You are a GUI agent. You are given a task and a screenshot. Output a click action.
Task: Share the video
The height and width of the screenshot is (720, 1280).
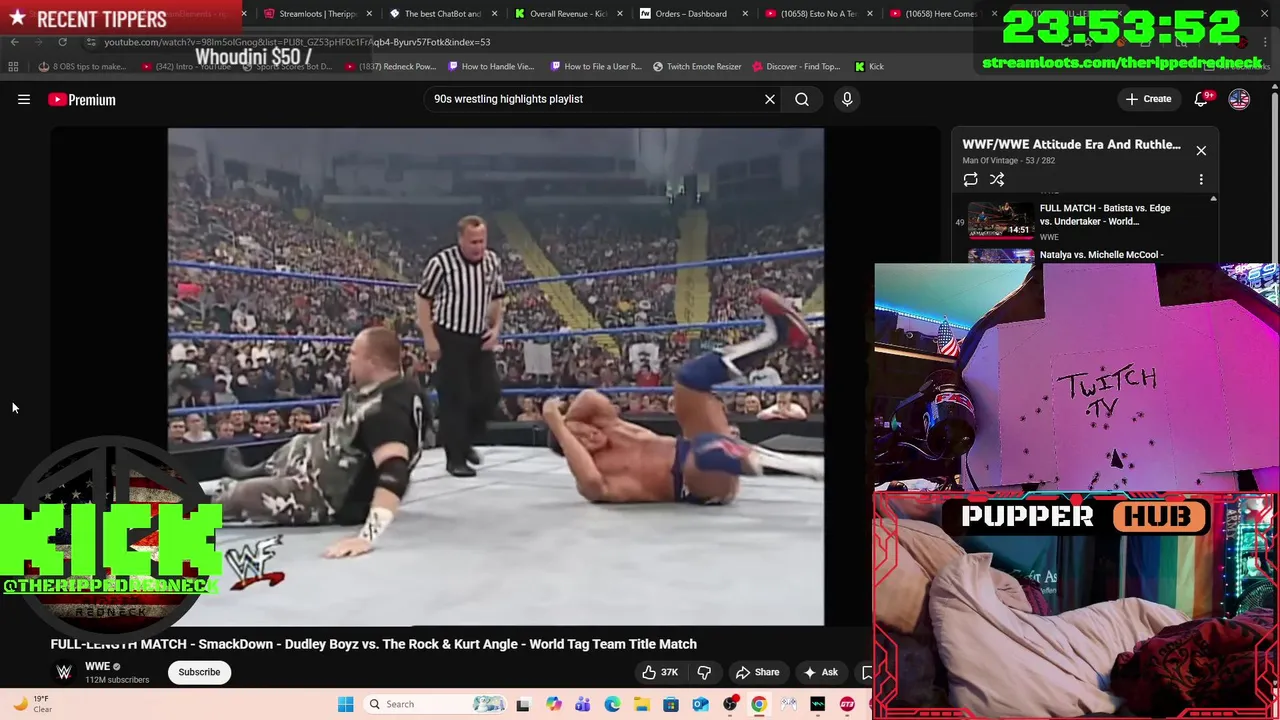757,672
